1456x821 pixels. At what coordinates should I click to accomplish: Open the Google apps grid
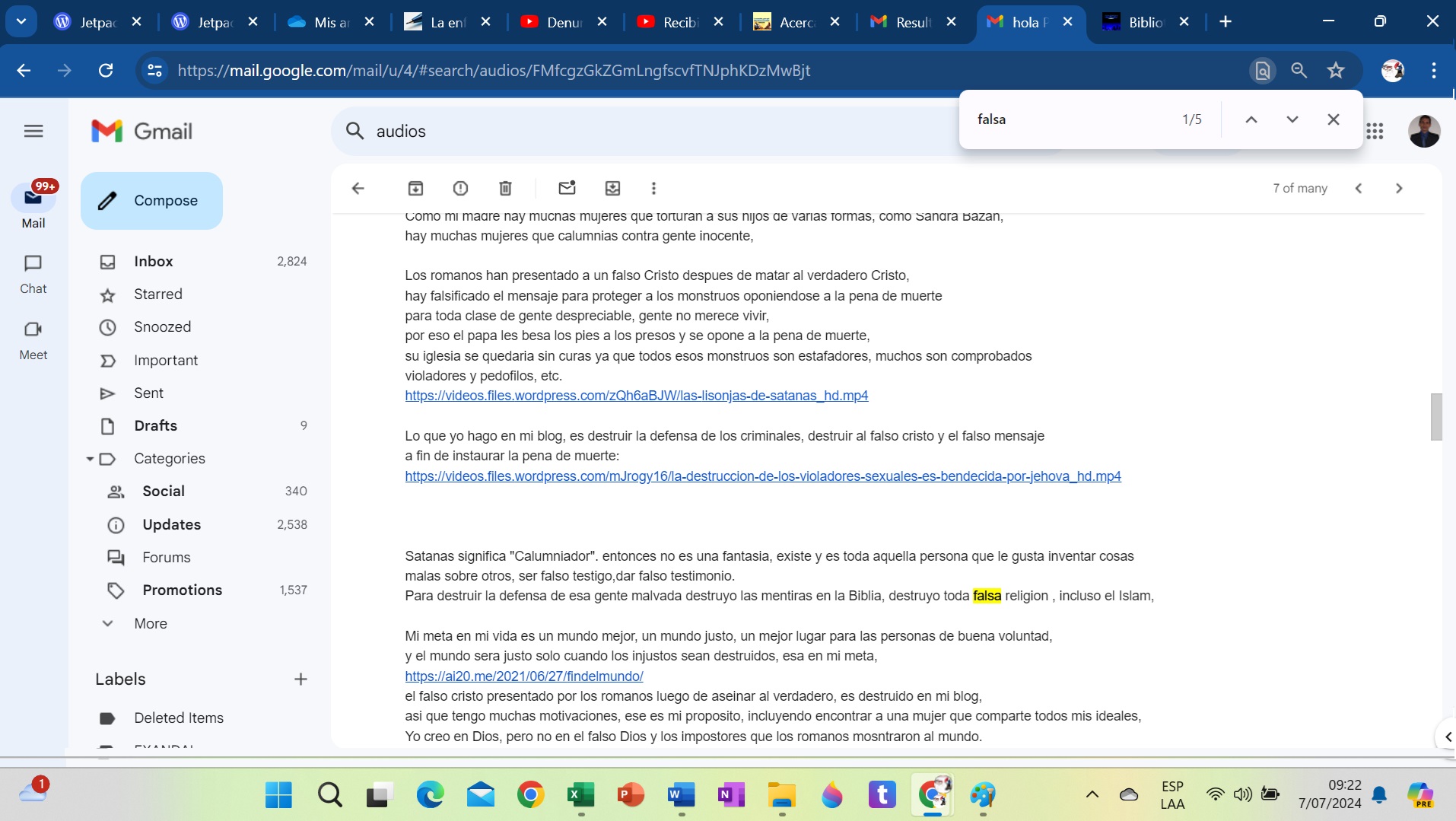coord(1375,132)
